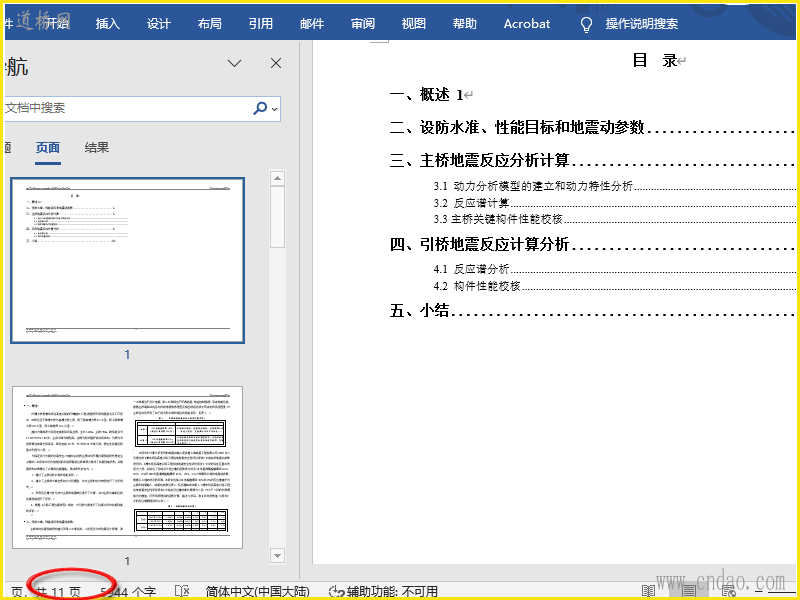Open the search options dropdown arrow
The height and width of the screenshot is (600, 800).
click(275, 109)
